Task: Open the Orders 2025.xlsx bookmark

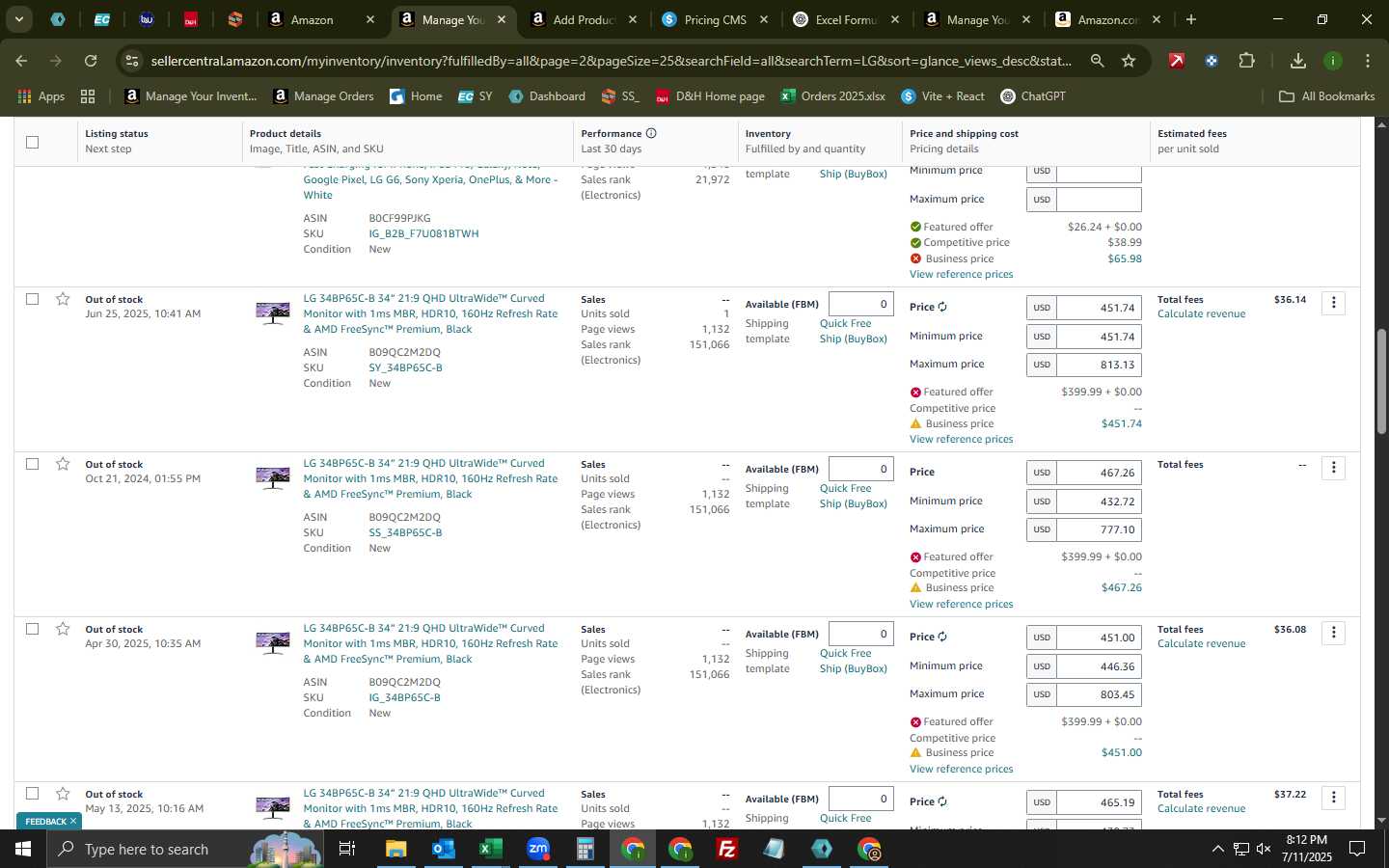Action: (832, 96)
